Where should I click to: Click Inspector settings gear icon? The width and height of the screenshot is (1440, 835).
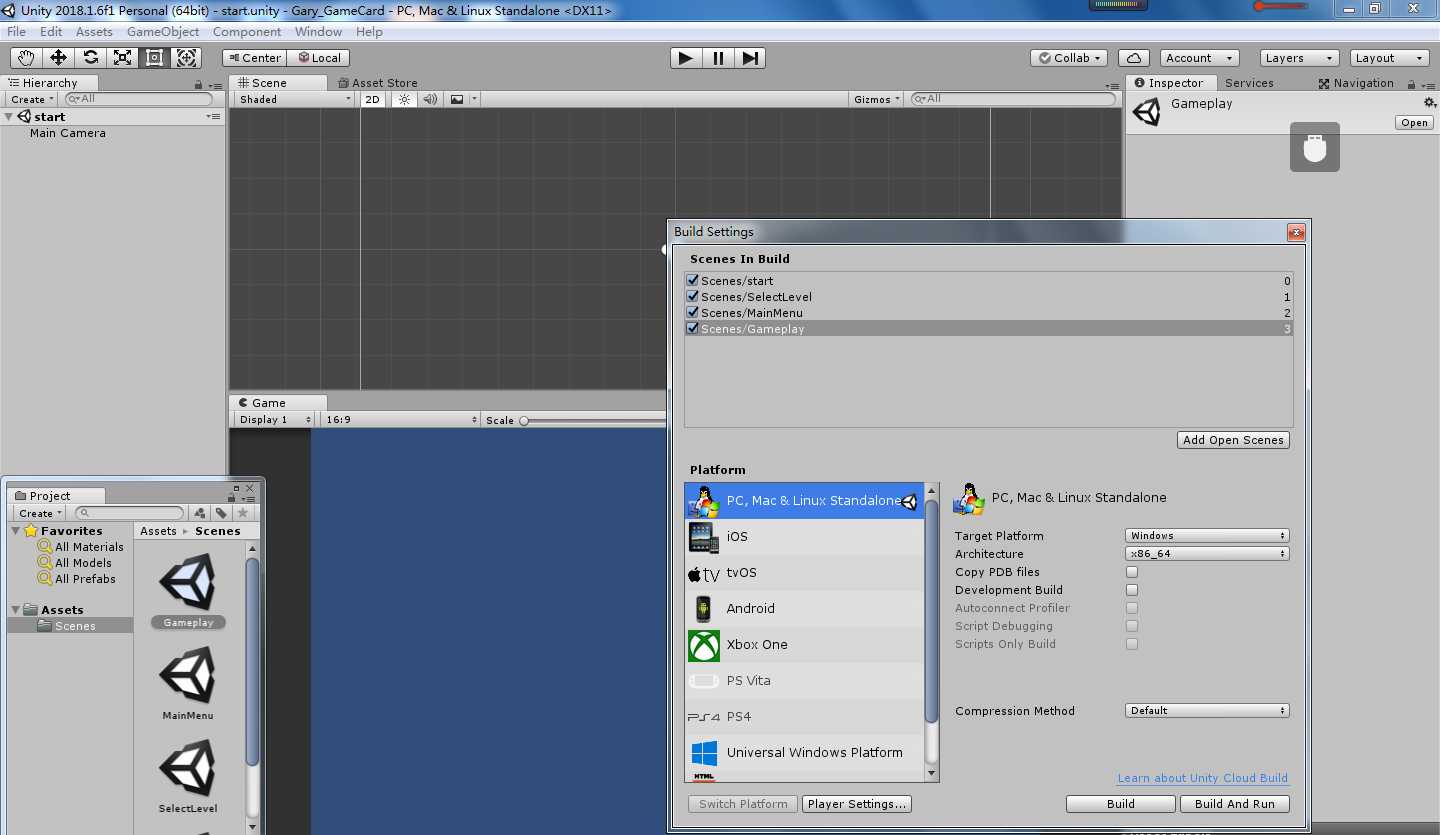pos(1429,103)
